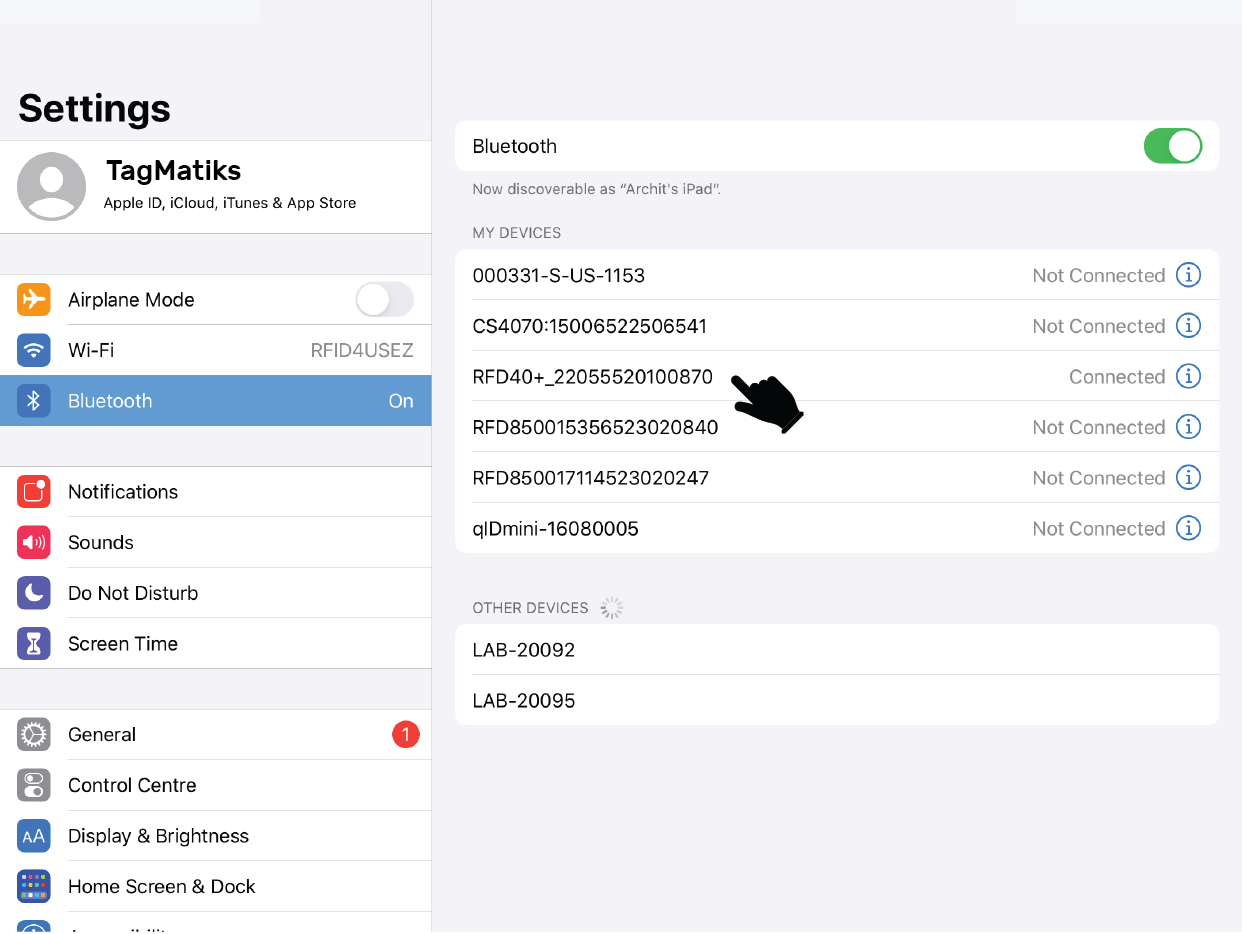Select the purple Do Not Disturb moon icon
This screenshot has height=934, width=1242.
34,593
